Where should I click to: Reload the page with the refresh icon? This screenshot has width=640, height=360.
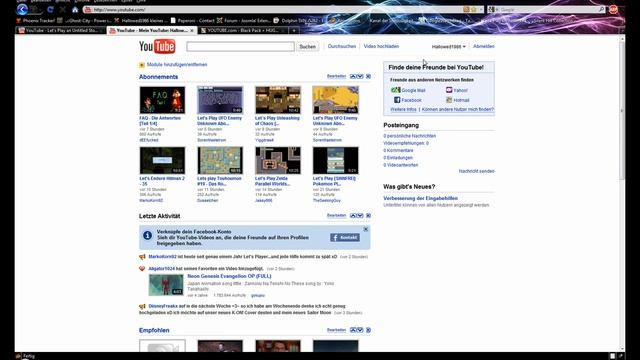pyautogui.click(x=50, y=9)
